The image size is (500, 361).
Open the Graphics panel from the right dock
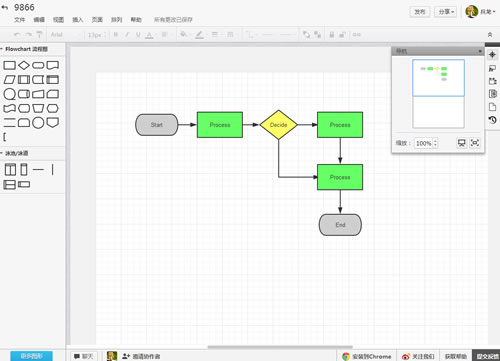pos(492,68)
